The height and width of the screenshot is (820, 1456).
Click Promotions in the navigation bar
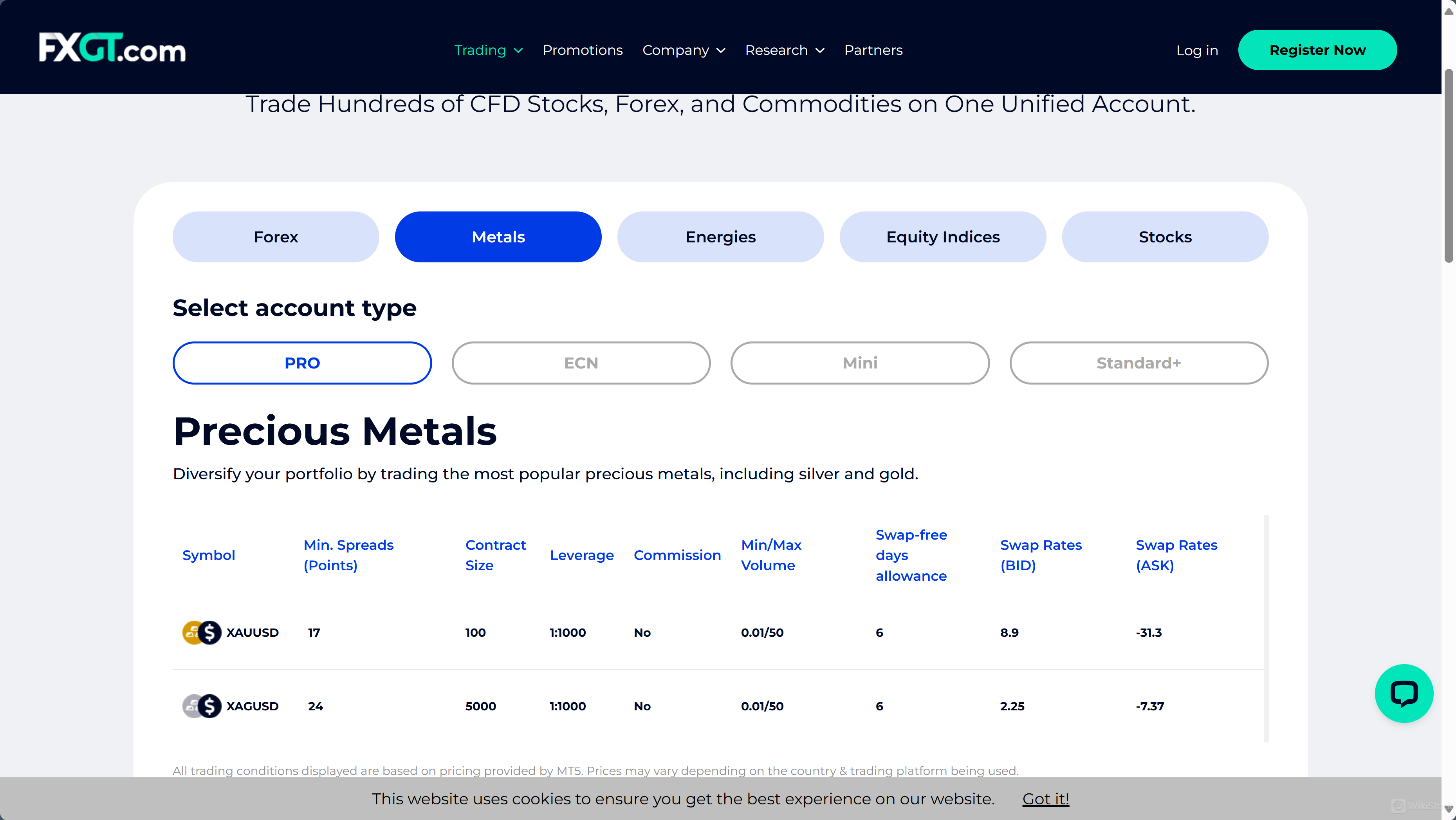coord(582,50)
